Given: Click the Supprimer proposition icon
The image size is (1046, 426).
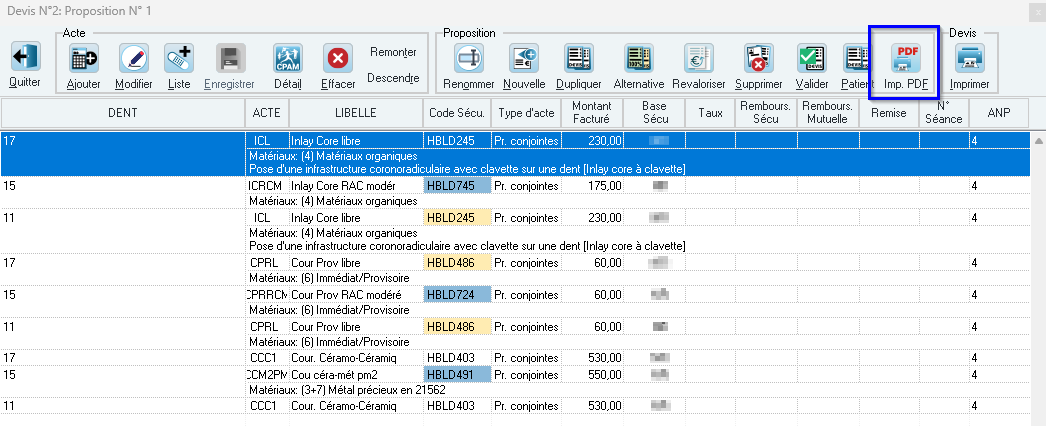Looking at the screenshot, I should click(x=758, y=59).
